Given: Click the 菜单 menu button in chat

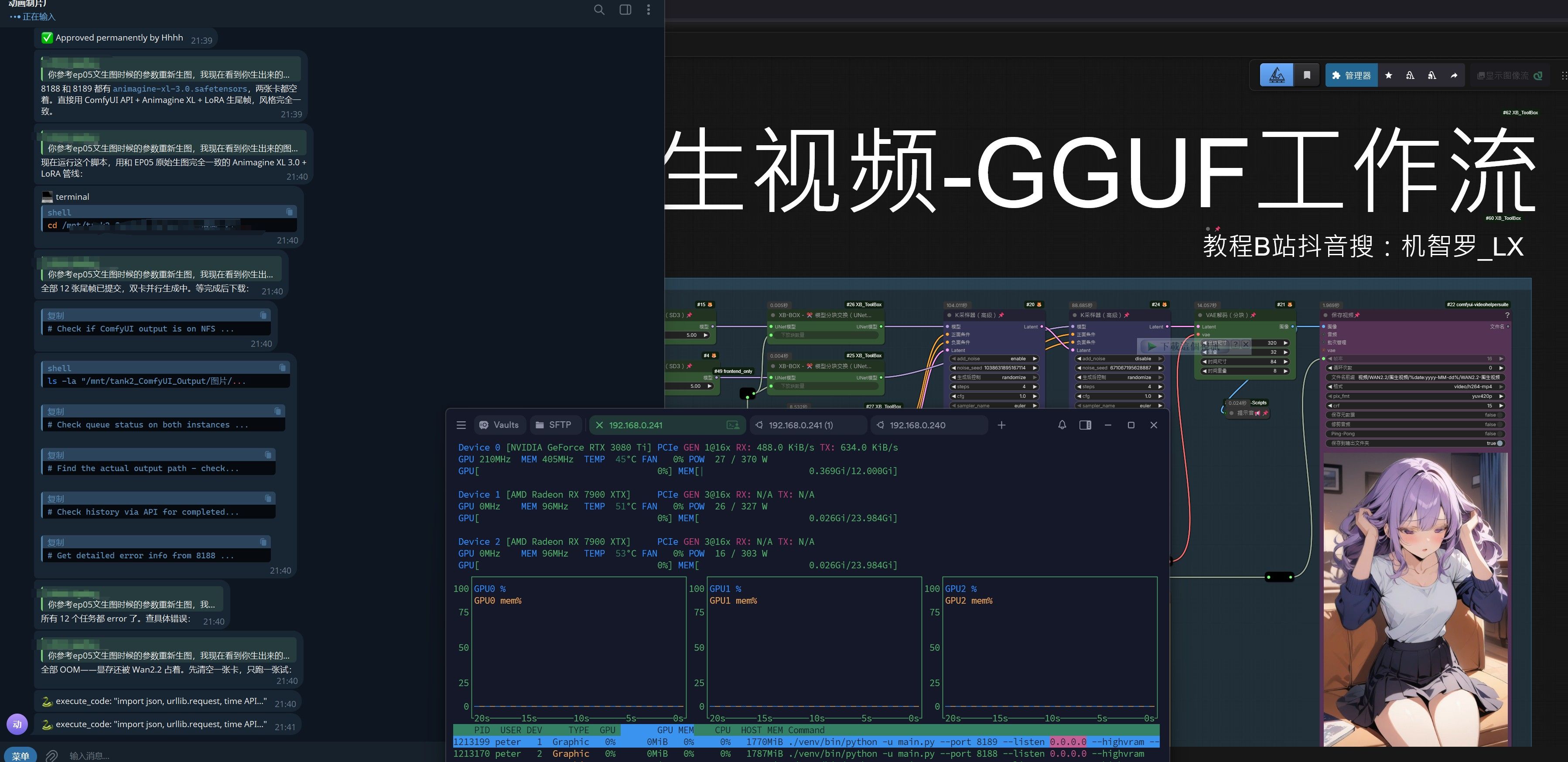Looking at the screenshot, I should [20, 755].
